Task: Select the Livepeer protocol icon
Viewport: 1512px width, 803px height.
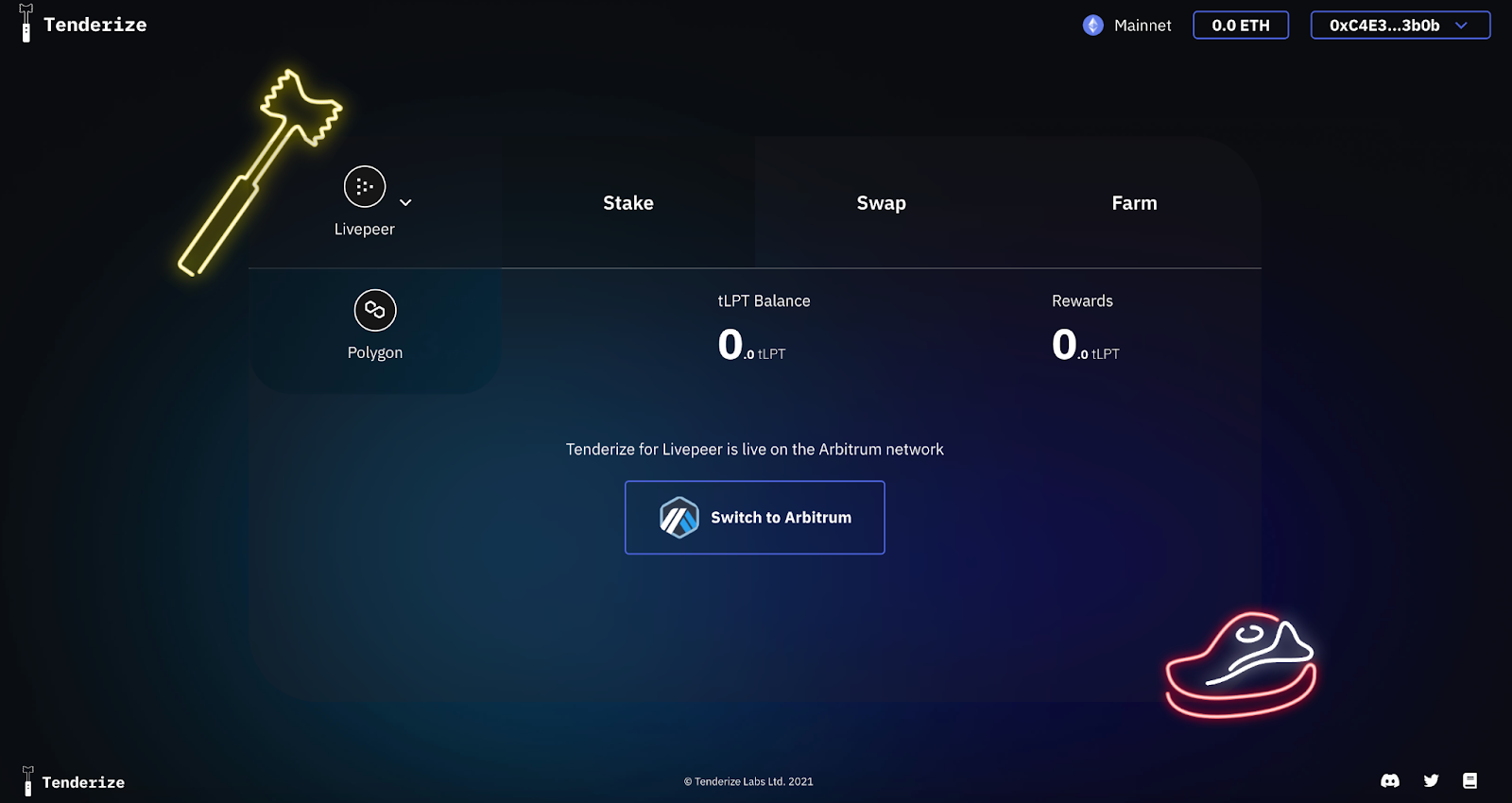Action: point(365,187)
